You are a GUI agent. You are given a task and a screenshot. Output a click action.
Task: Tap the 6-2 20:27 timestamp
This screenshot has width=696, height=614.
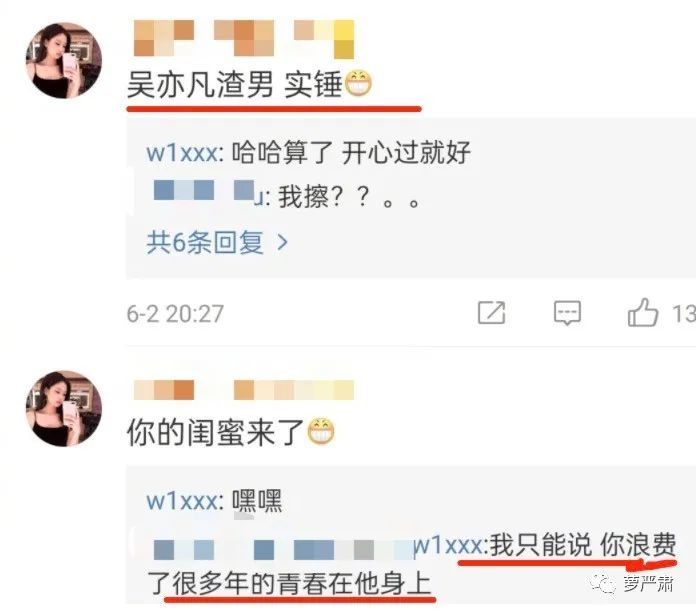[x=175, y=313]
